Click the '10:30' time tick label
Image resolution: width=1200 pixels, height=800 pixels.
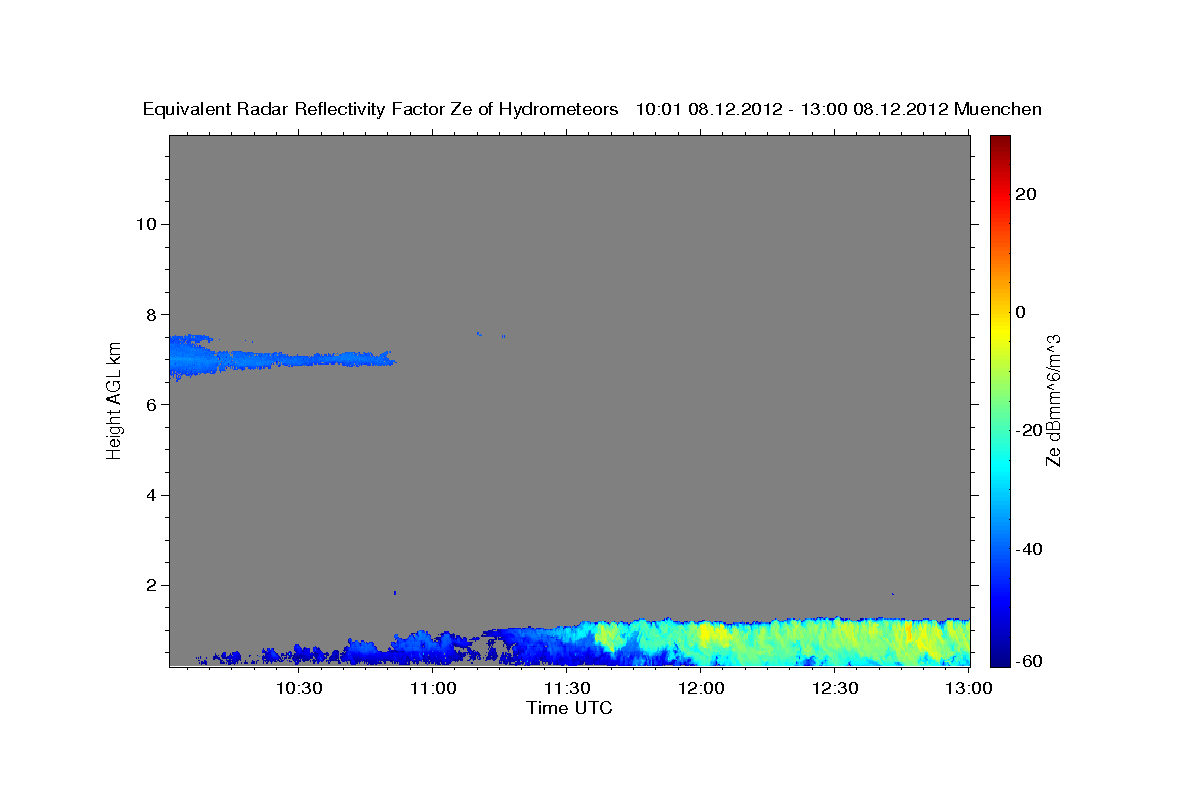(x=298, y=688)
